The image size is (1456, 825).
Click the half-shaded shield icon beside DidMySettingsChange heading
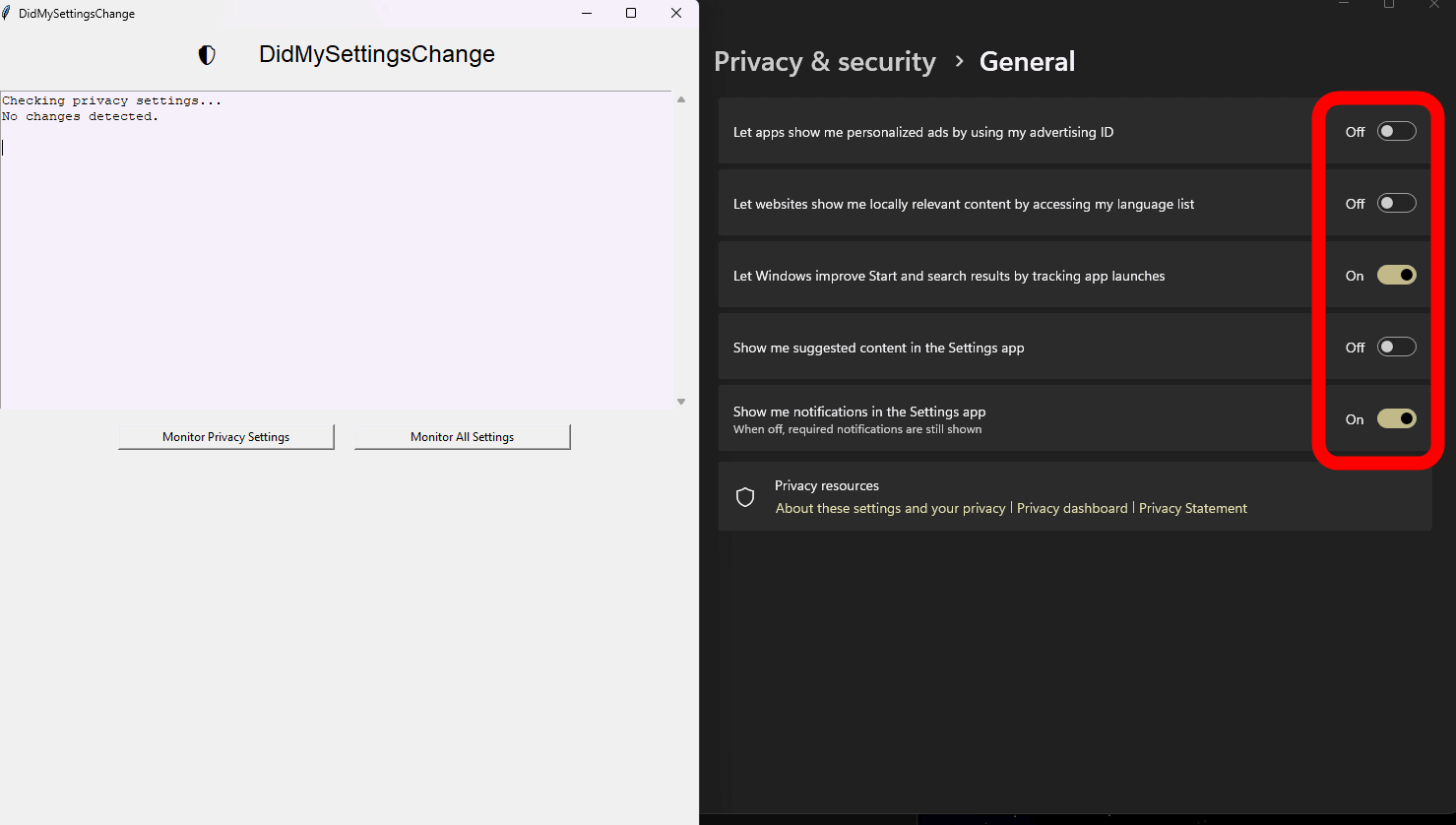pyautogui.click(x=207, y=55)
